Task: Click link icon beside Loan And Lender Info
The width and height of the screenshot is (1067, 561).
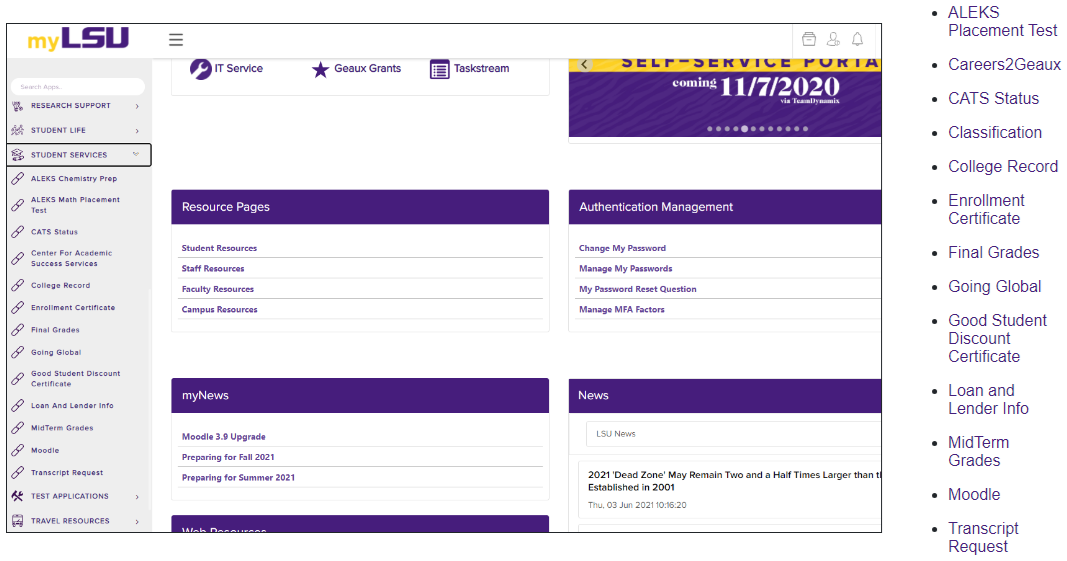Action: click(18, 406)
